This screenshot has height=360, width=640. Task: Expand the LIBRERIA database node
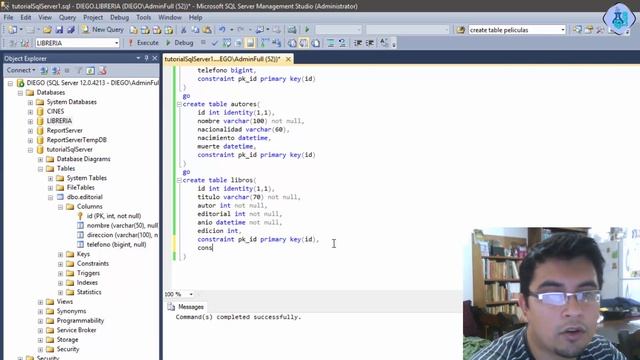point(30,121)
